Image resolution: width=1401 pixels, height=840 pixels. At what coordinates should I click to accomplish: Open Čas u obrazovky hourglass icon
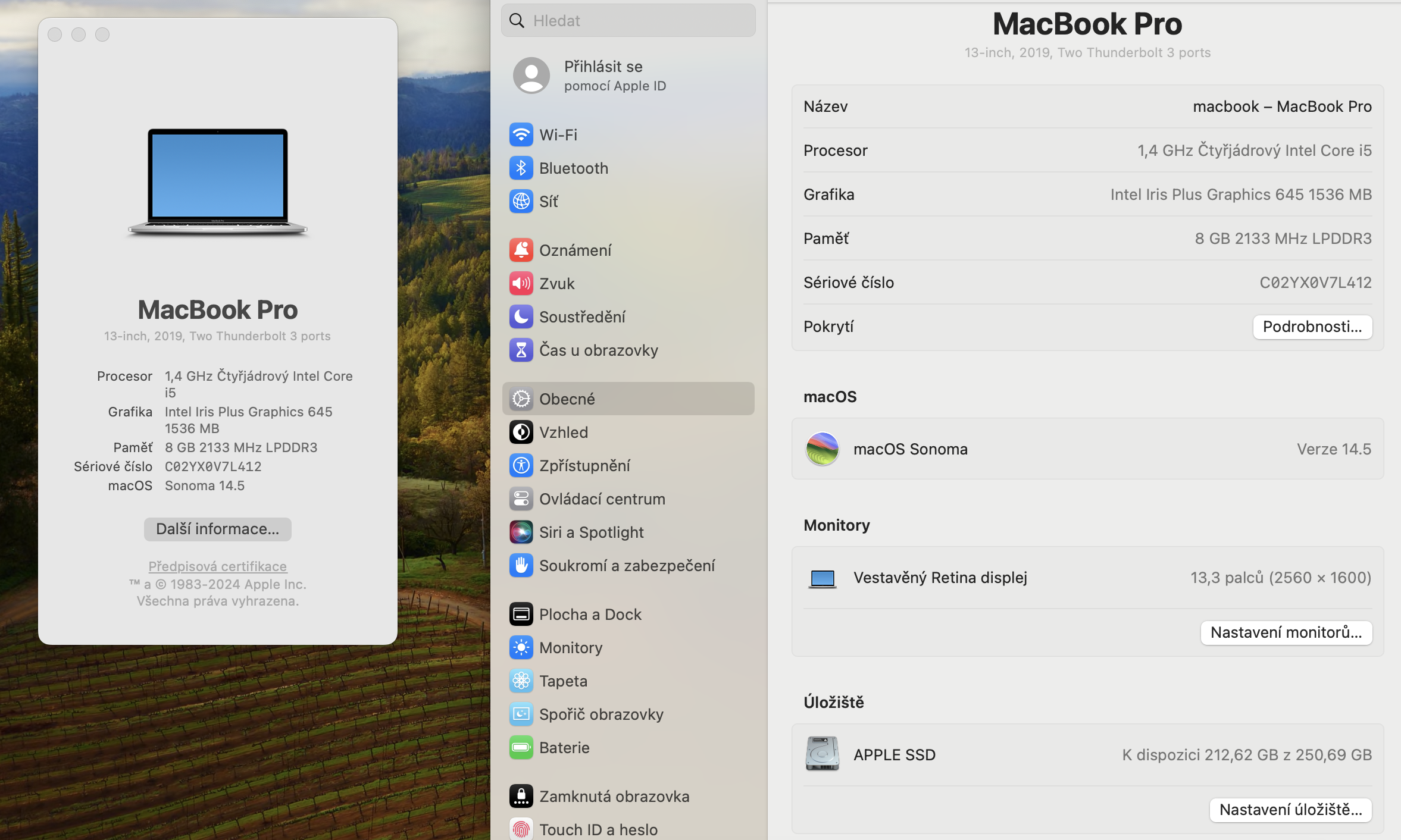point(521,350)
